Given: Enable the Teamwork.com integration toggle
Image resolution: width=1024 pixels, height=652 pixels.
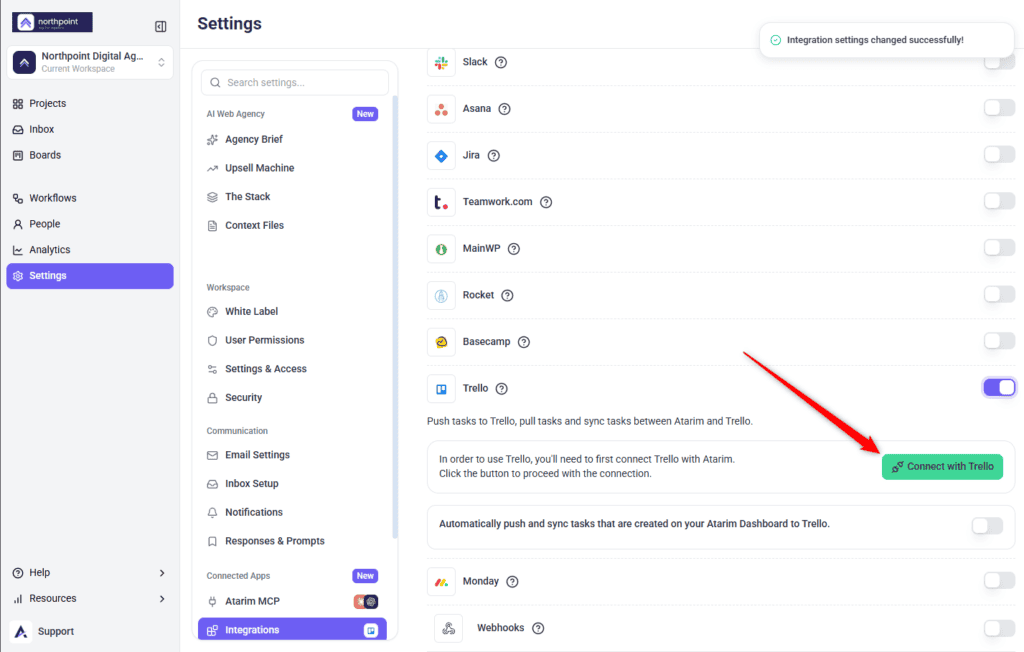Looking at the screenshot, I should click(x=999, y=201).
